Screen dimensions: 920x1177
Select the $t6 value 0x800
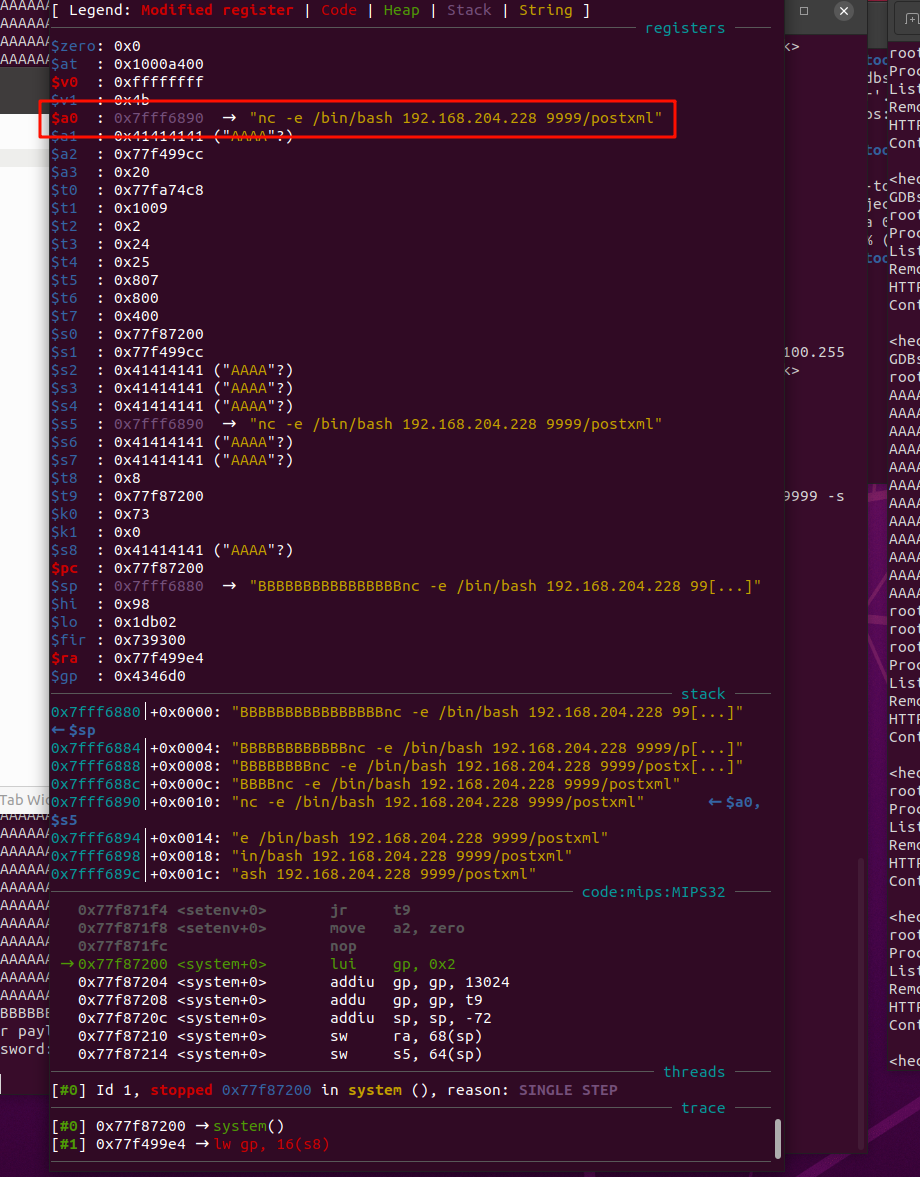tap(136, 299)
